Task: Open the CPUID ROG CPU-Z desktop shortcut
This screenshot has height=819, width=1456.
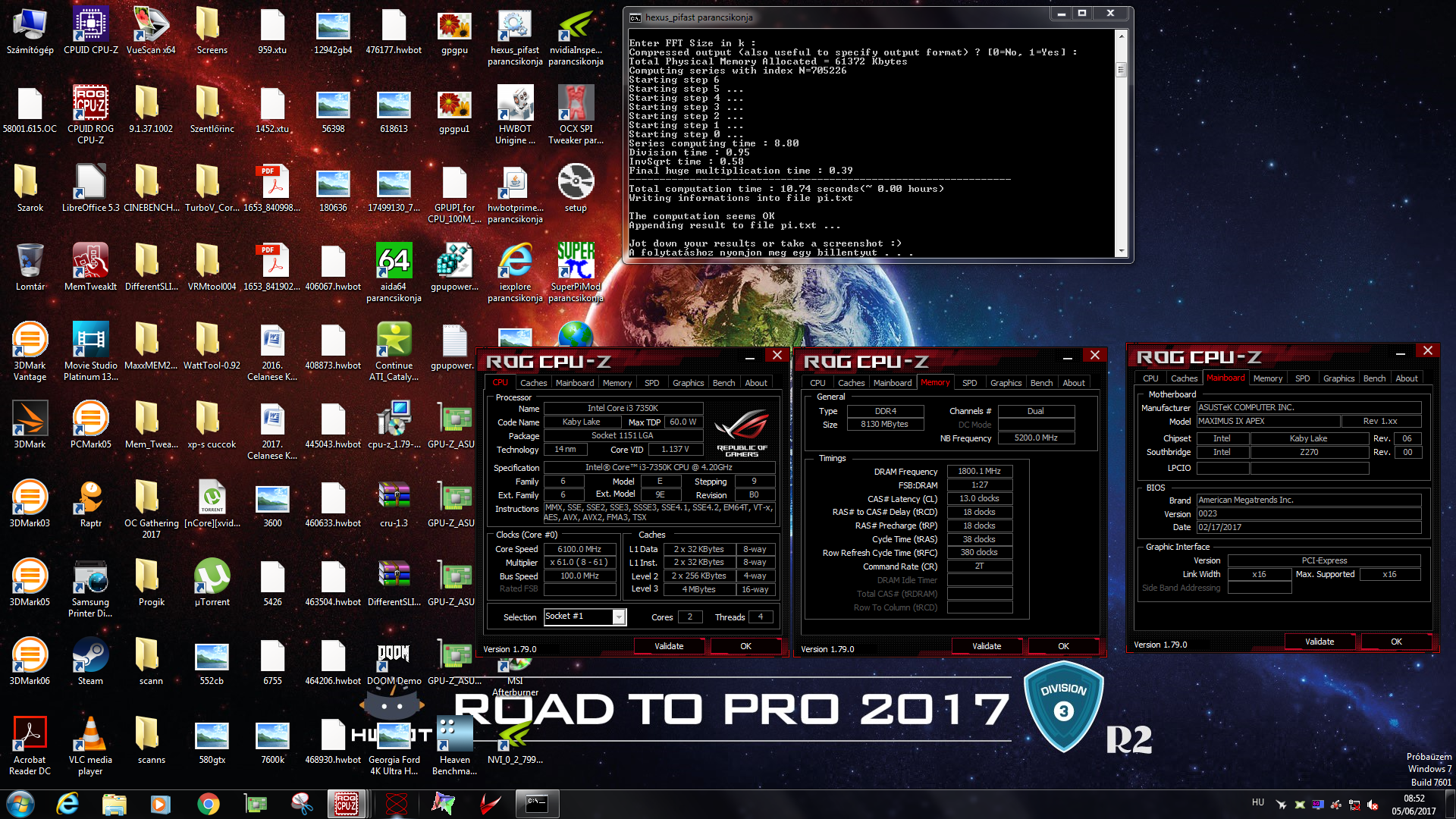Action: (x=90, y=113)
